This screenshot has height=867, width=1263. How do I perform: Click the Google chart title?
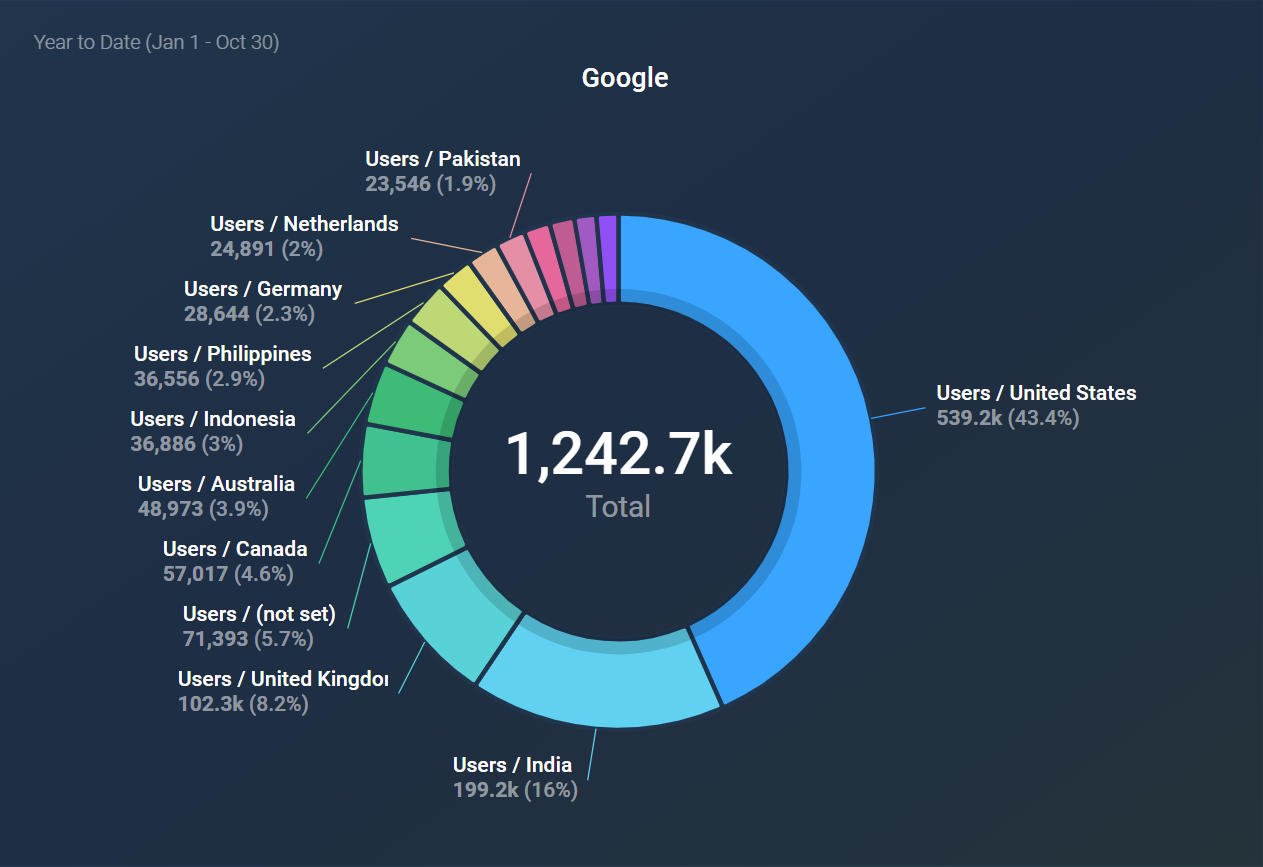[x=624, y=77]
